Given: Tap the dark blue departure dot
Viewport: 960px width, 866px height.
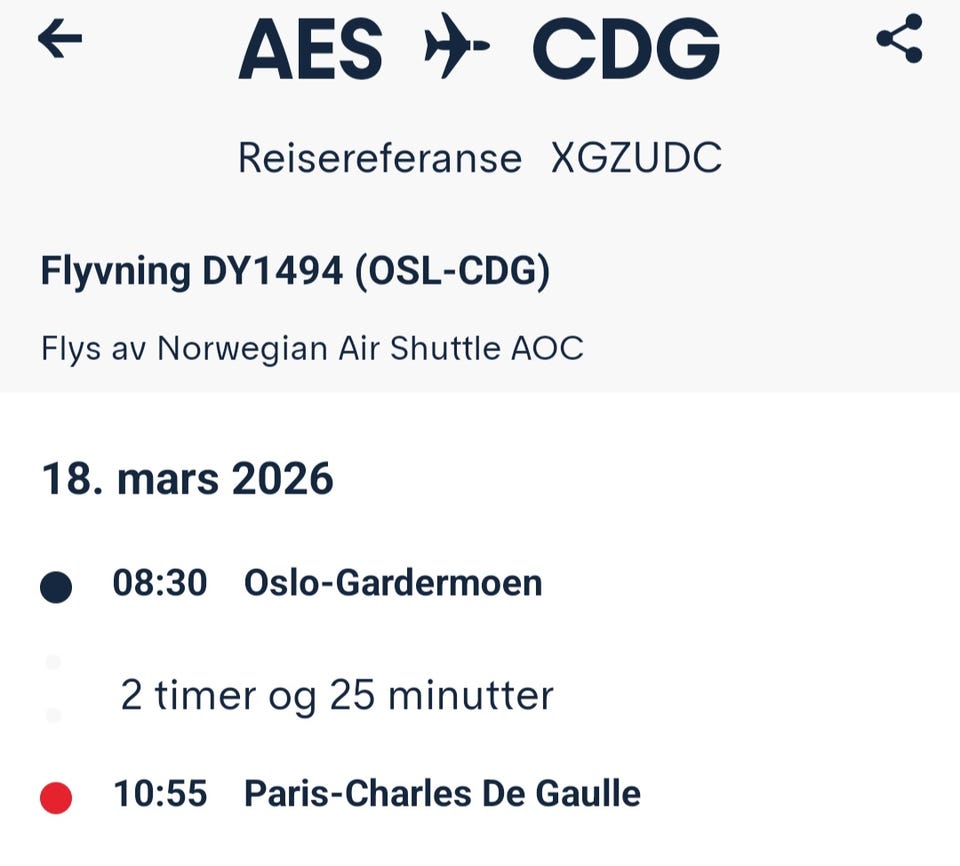Looking at the screenshot, I should 56,588.
